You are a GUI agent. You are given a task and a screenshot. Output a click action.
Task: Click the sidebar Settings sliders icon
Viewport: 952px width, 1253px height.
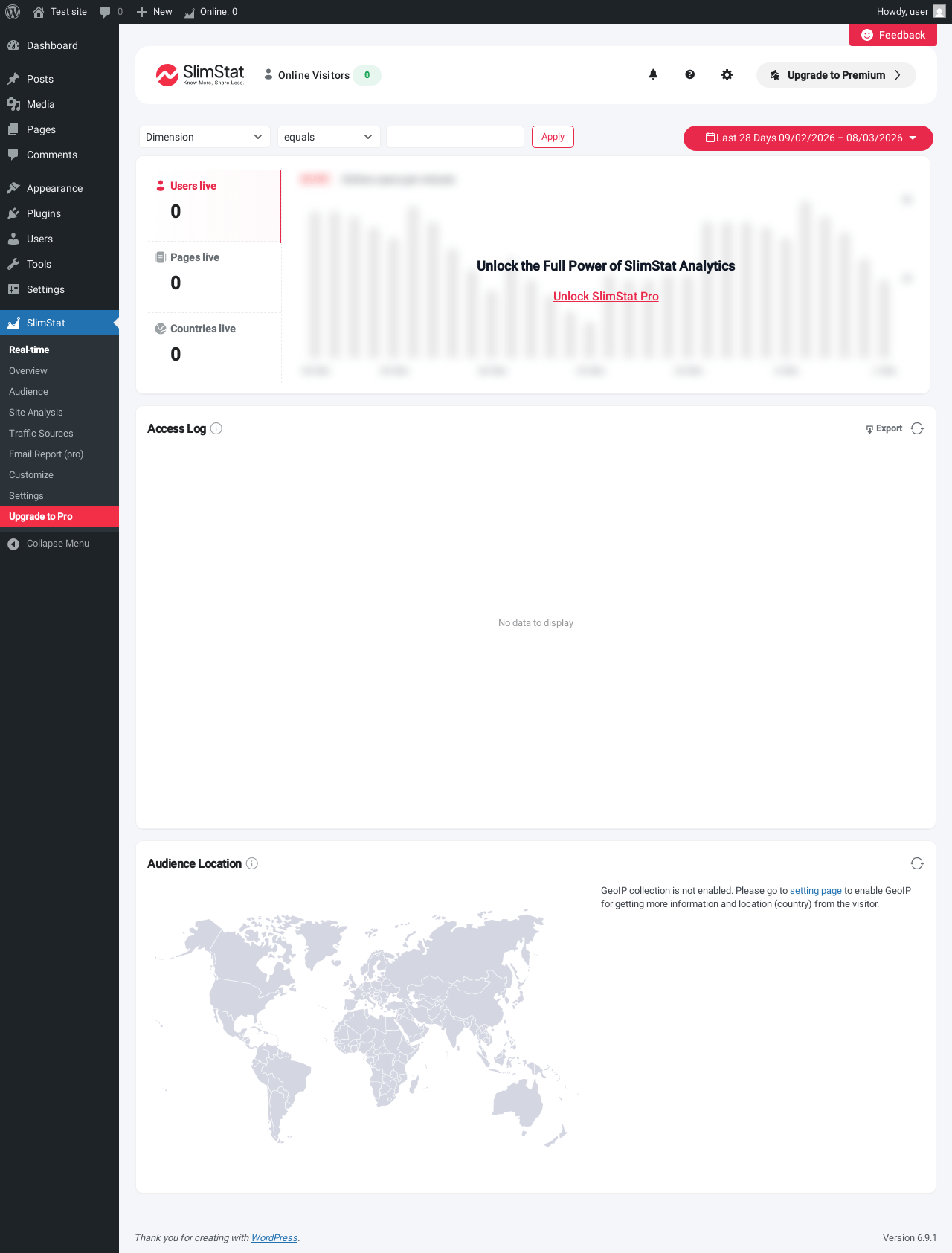click(x=13, y=289)
